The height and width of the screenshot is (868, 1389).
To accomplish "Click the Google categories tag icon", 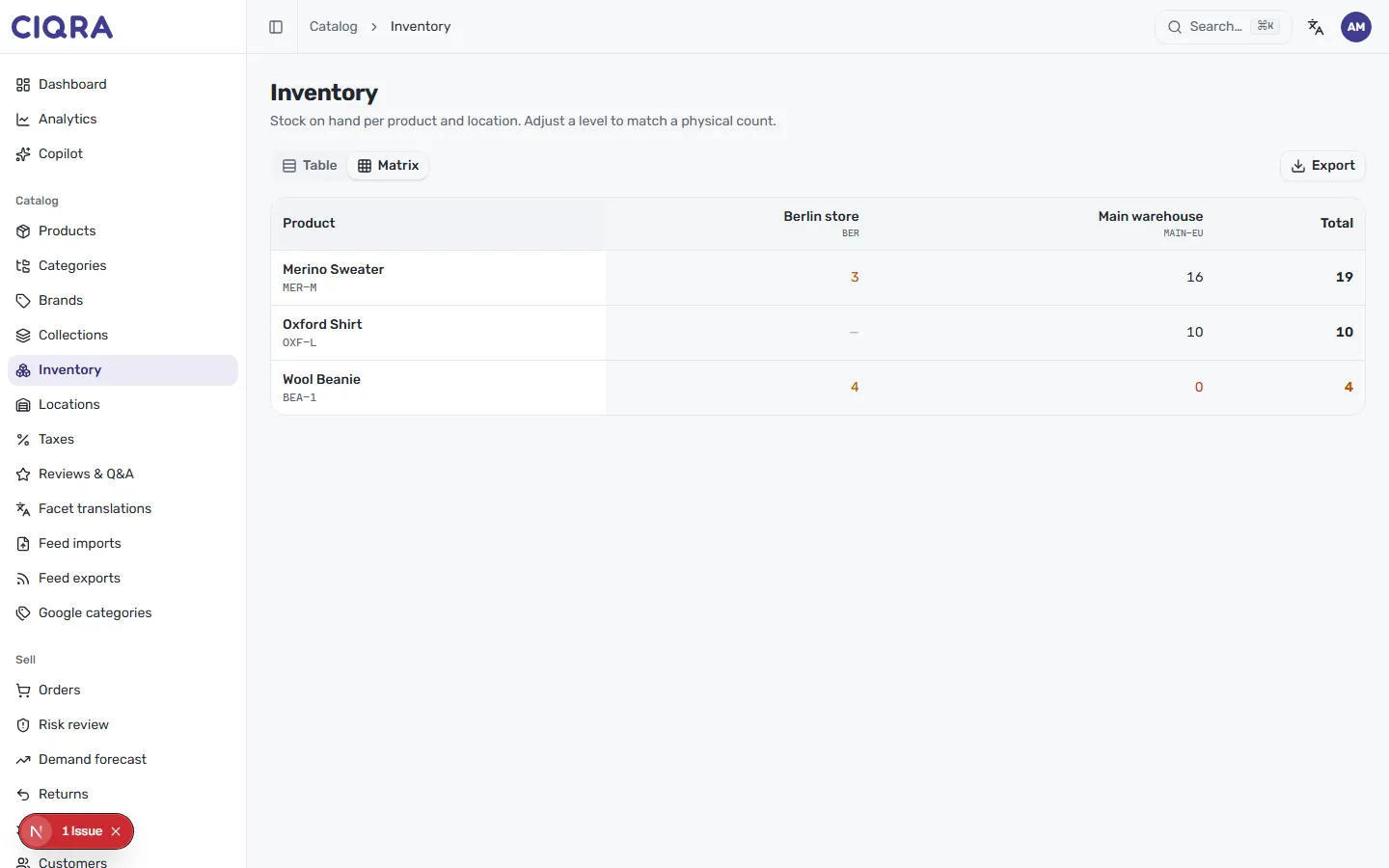I will [x=23, y=613].
